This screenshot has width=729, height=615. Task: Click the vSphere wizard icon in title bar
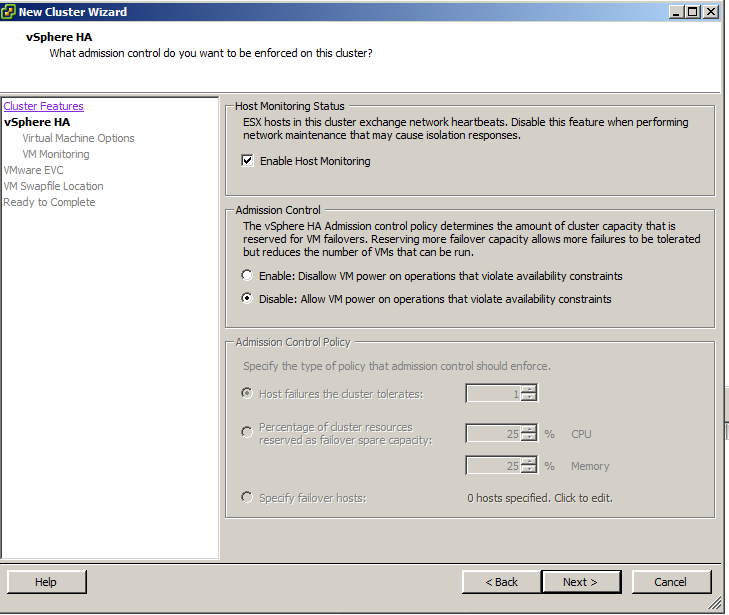(9, 11)
